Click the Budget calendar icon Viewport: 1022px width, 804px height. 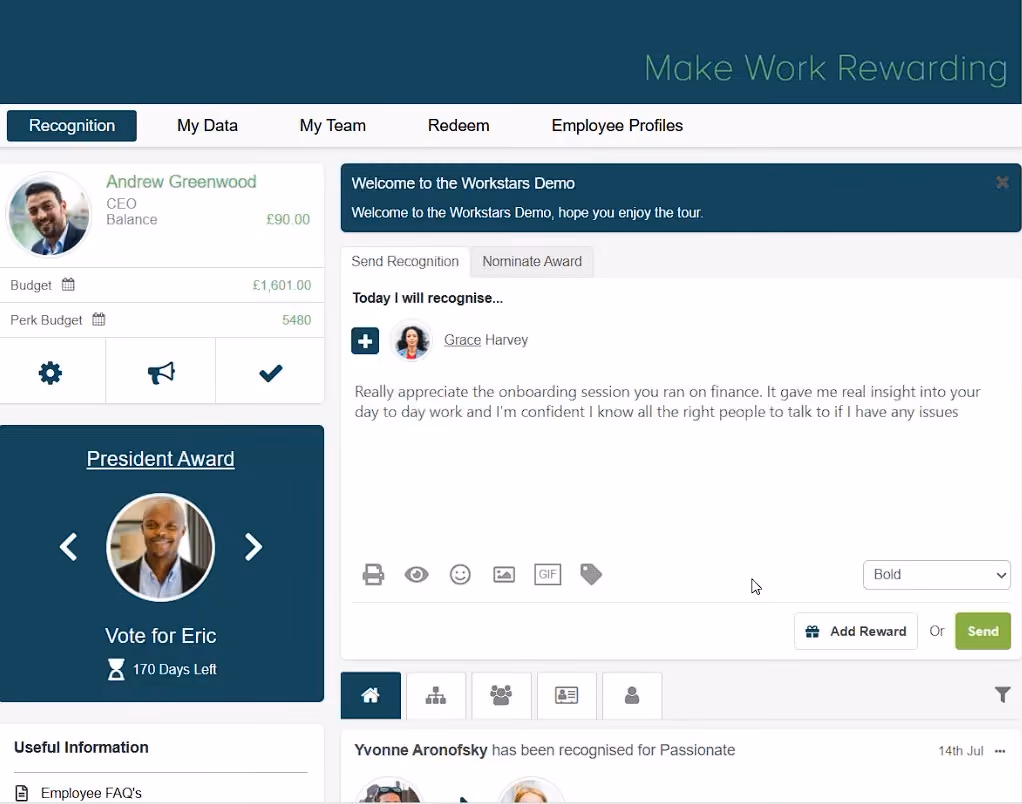[68, 285]
